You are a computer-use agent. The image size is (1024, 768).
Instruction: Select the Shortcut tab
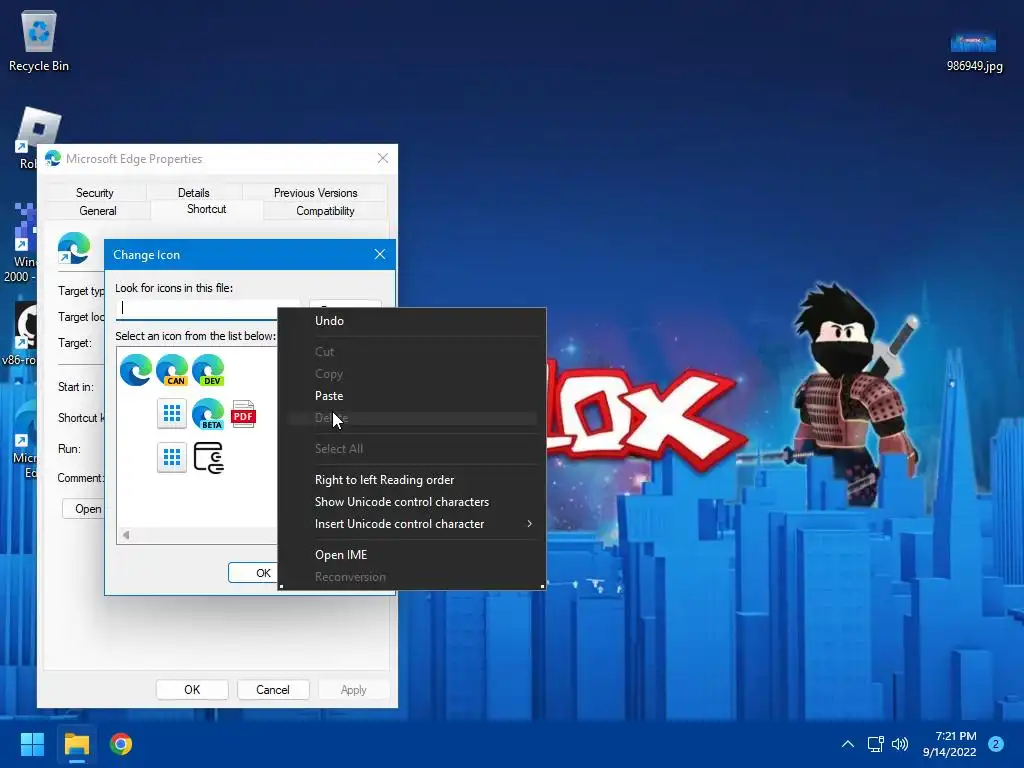[206, 209]
